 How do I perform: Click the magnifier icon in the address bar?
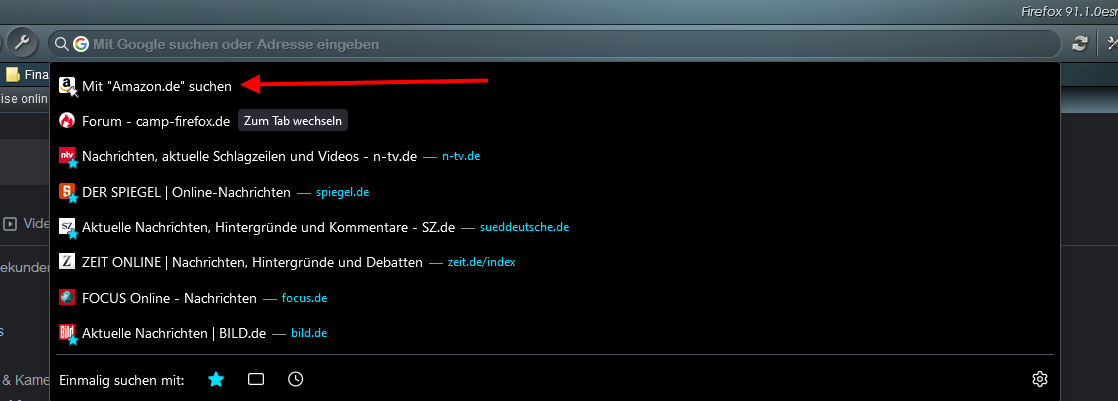(x=61, y=44)
